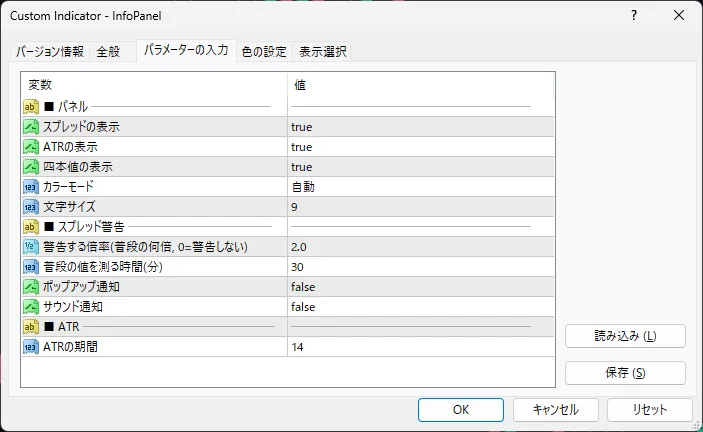Select the ポップアップ通知 variable name

[x=82, y=287]
